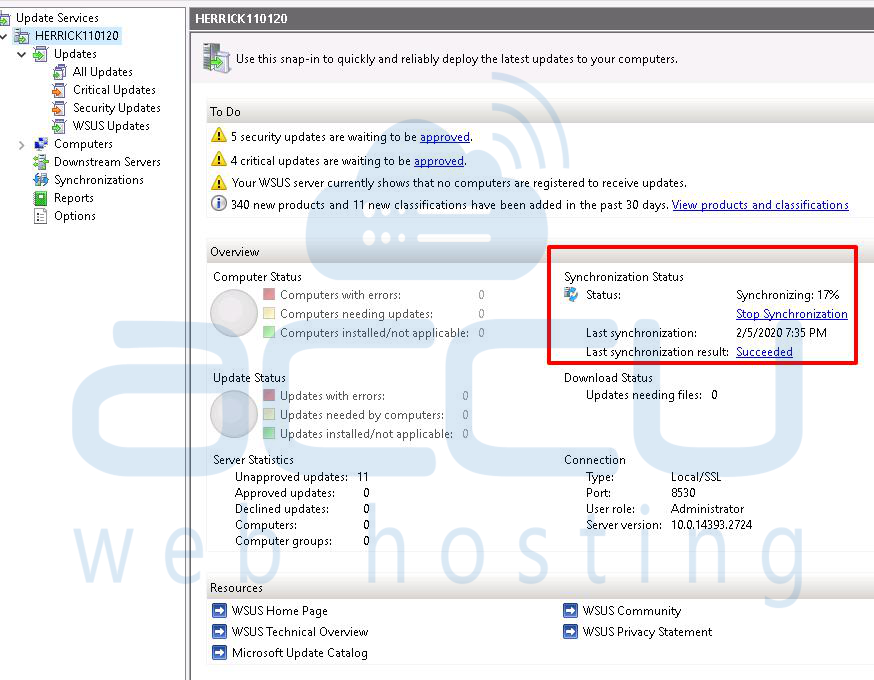
Task: Open All Updates view
Action: (x=103, y=72)
